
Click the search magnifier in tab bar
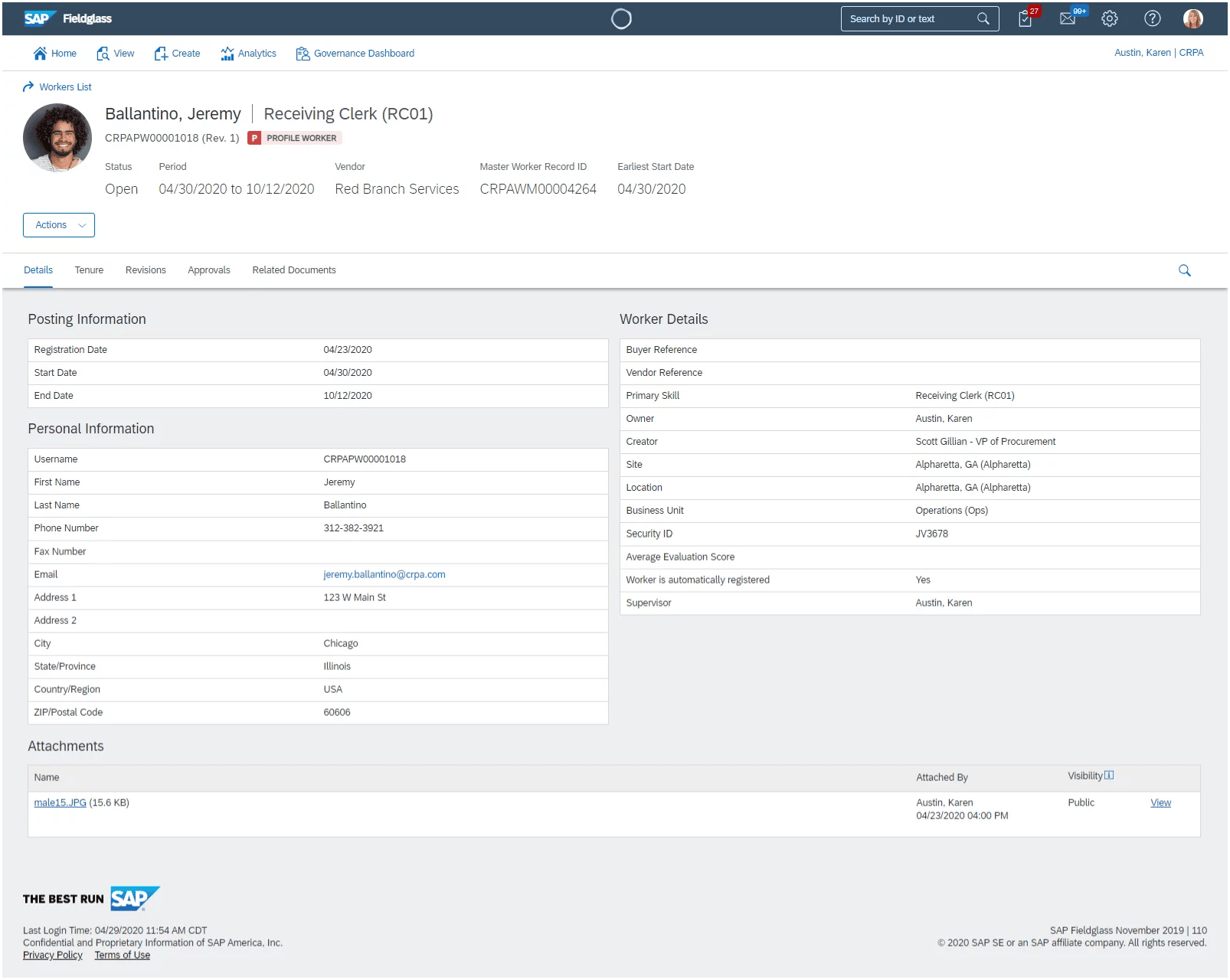pyautogui.click(x=1184, y=270)
